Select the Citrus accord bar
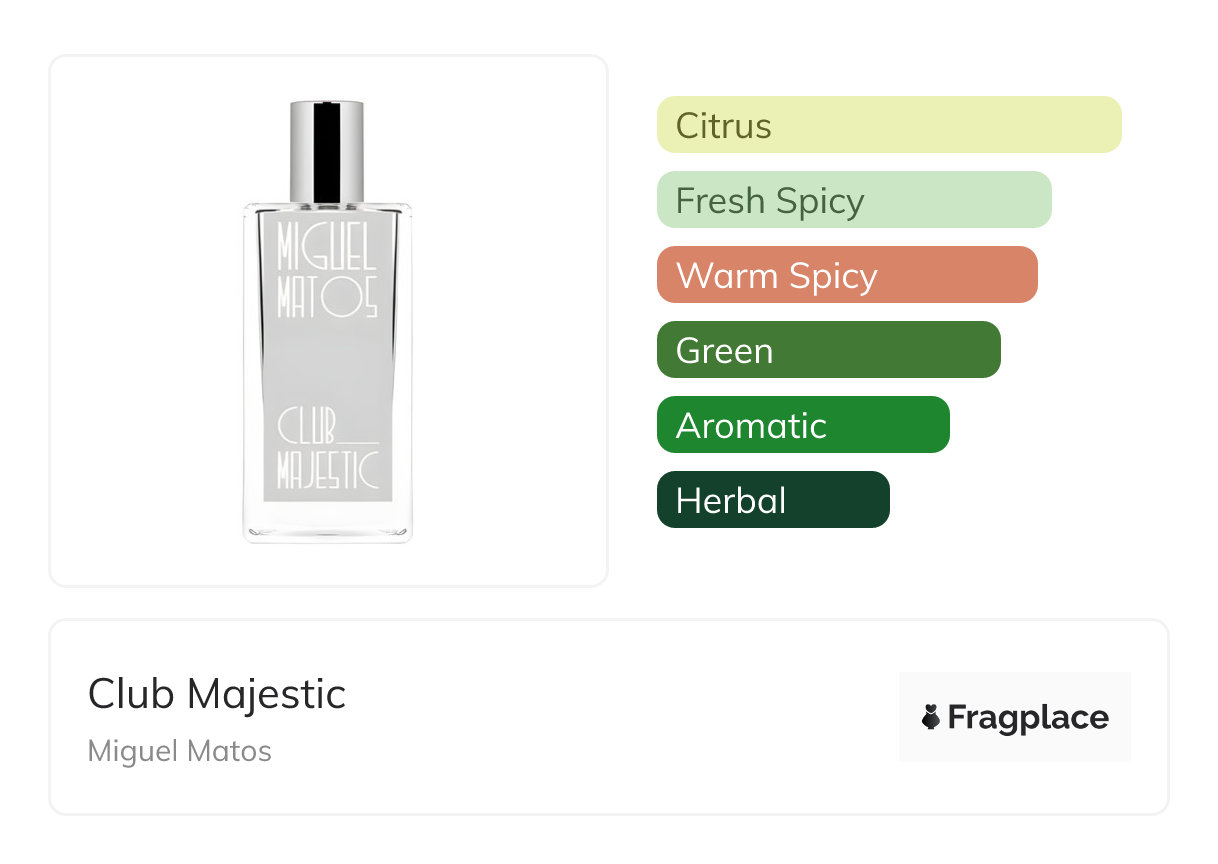 [x=888, y=125]
